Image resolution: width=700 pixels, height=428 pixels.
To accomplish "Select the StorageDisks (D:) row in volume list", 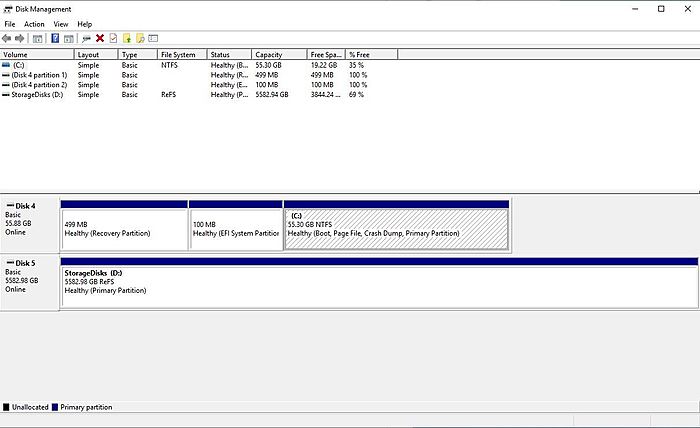I will click(33, 94).
